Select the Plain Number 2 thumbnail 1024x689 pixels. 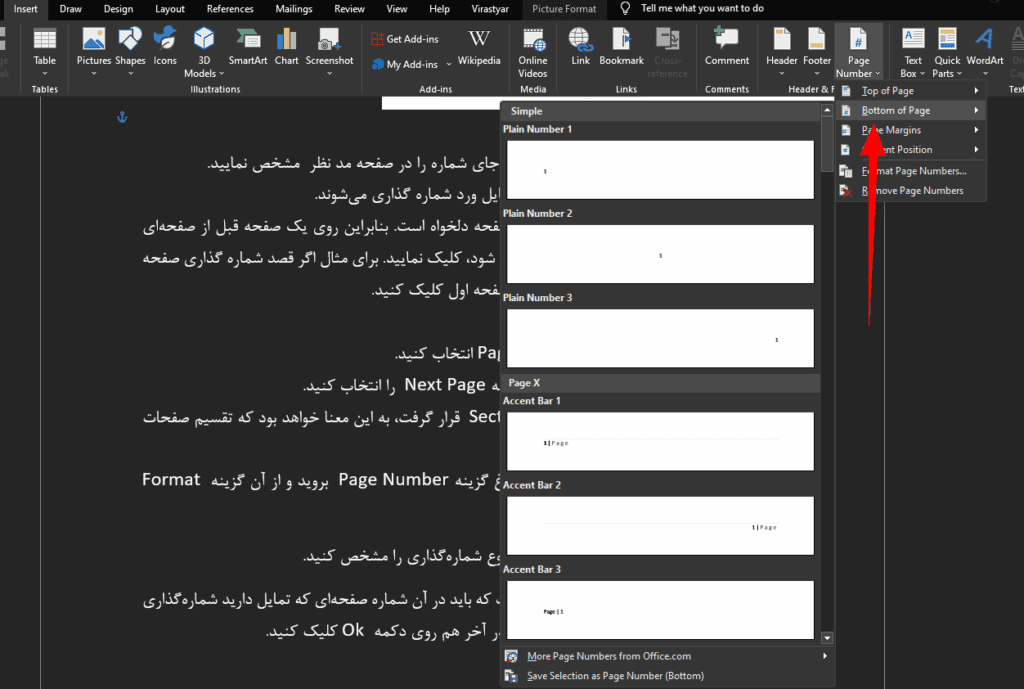[x=660, y=254]
